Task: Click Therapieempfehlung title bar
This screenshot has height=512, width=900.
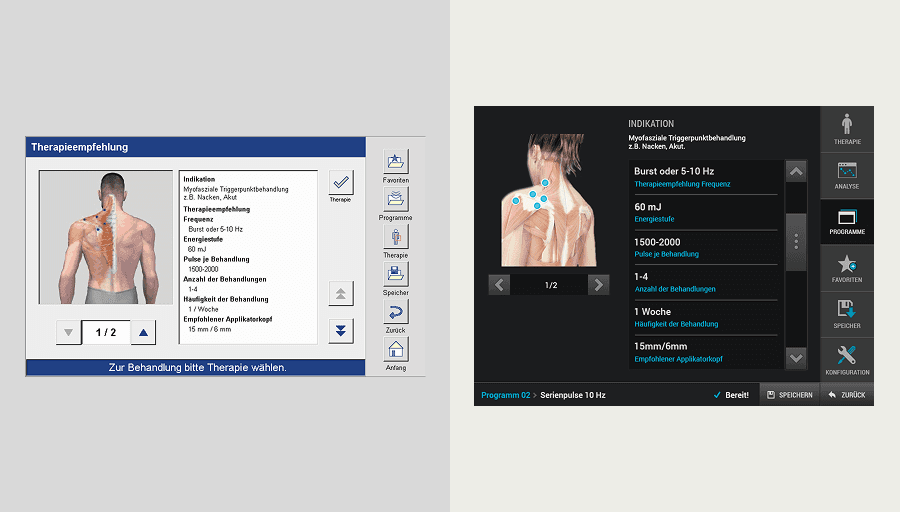Action: 196,147
